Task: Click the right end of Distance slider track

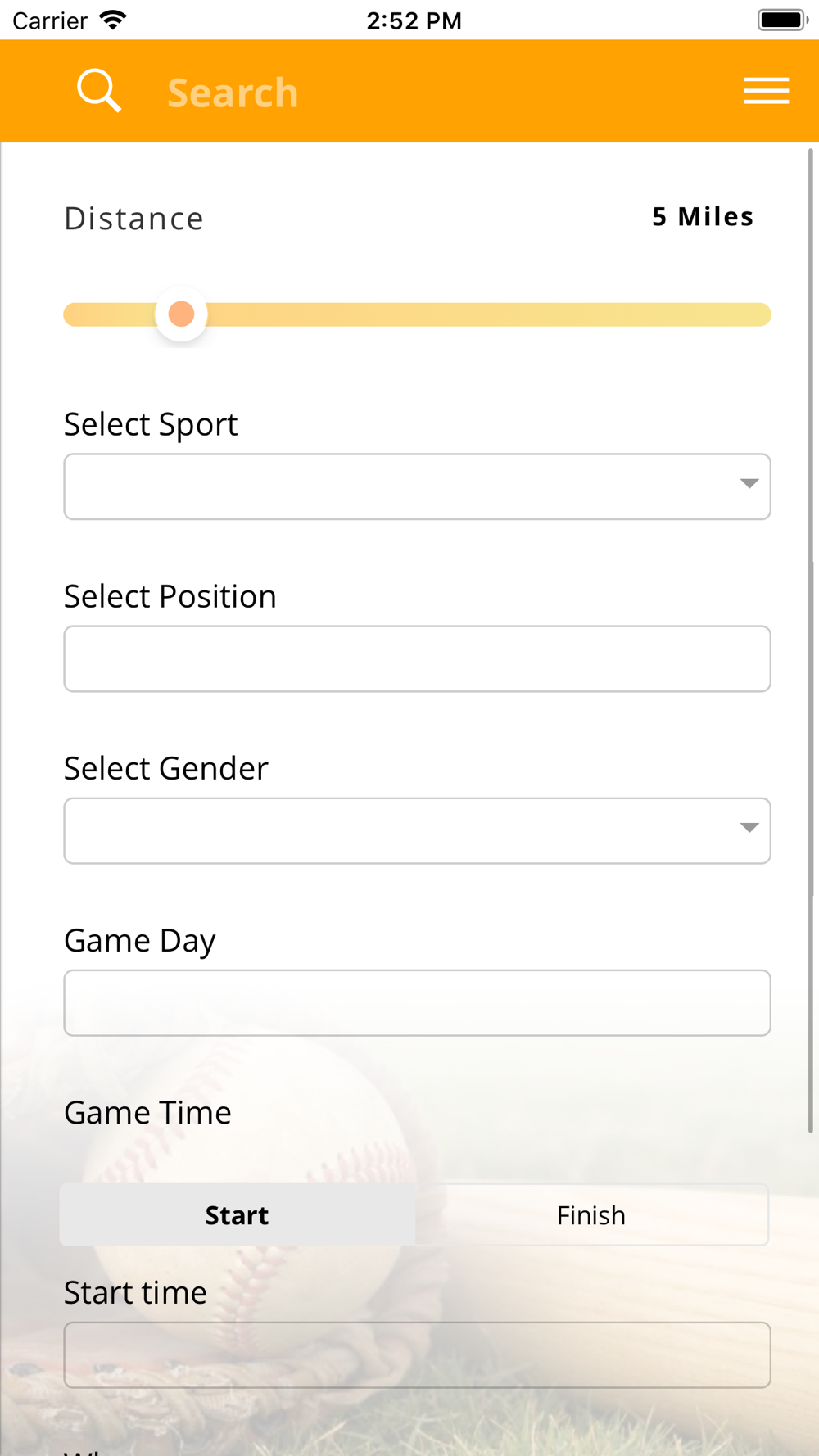Action: (x=758, y=314)
